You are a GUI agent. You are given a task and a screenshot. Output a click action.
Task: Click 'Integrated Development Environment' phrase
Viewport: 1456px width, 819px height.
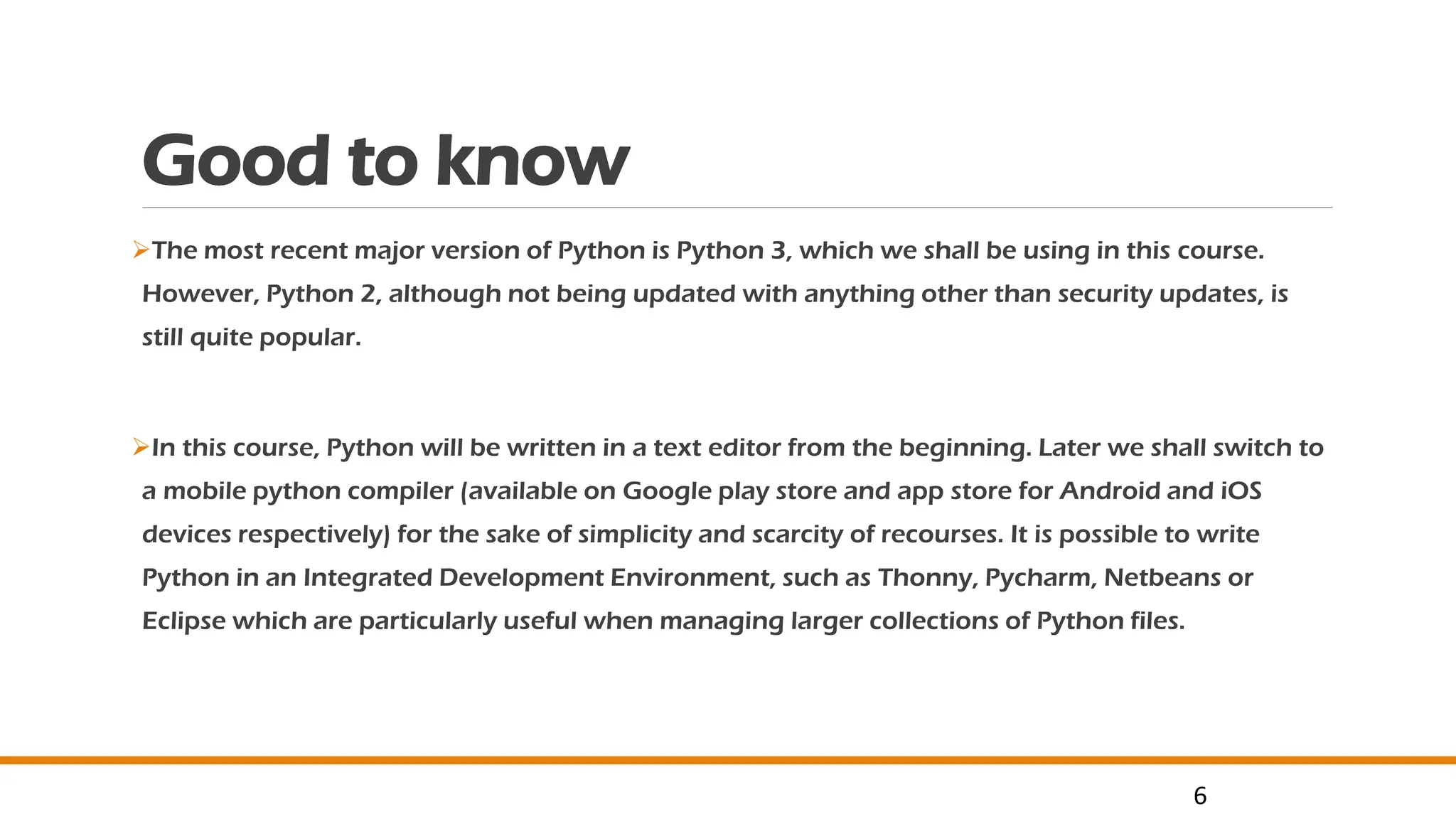tap(537, 577)
